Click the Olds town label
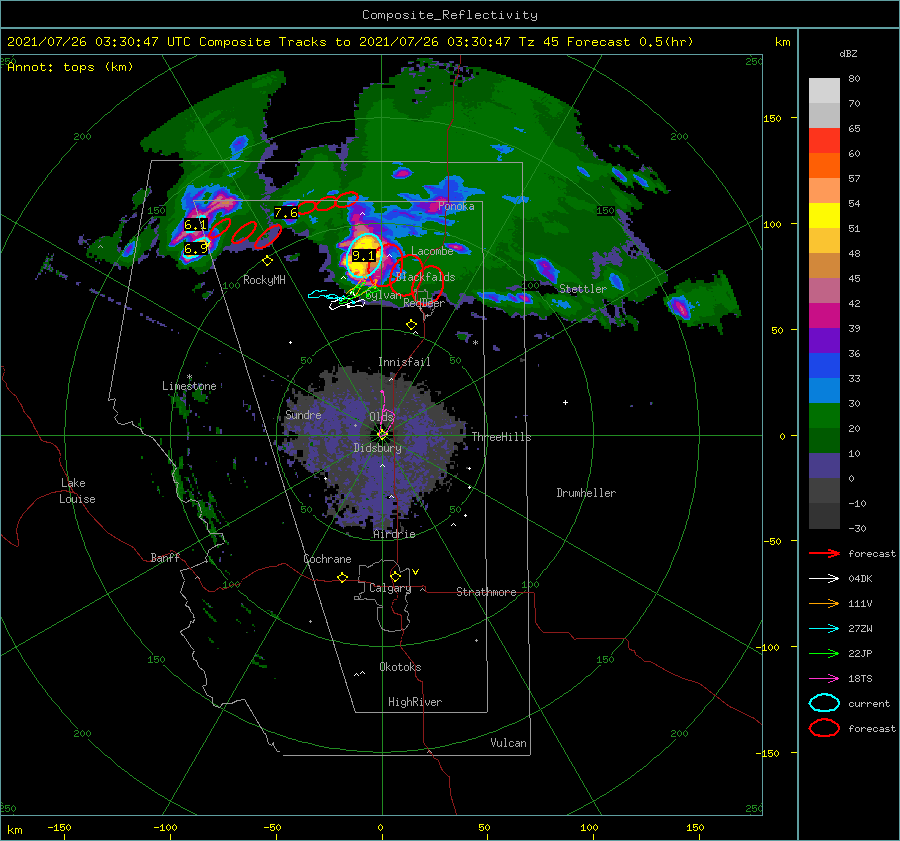The height and width of the screenshot is (841, 900). tap(381, 417)
